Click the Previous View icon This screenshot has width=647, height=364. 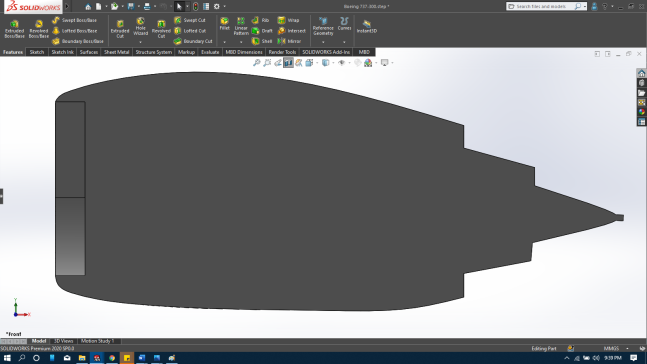[278, 63]
